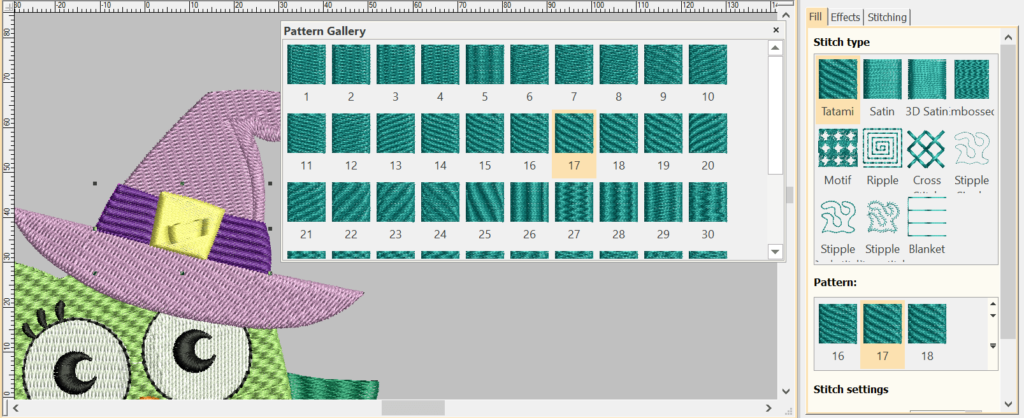Close the Pattern Gallery panel
Image resolution: width=1024 pixels, height=418 pixels.
tap(776, 31)
